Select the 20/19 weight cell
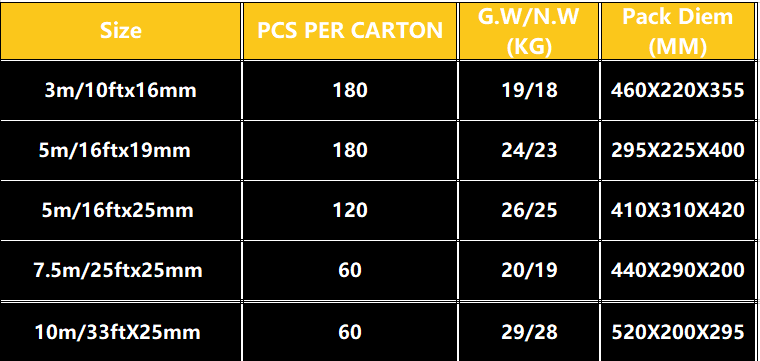The image size is (760, 361). [529, 270]
